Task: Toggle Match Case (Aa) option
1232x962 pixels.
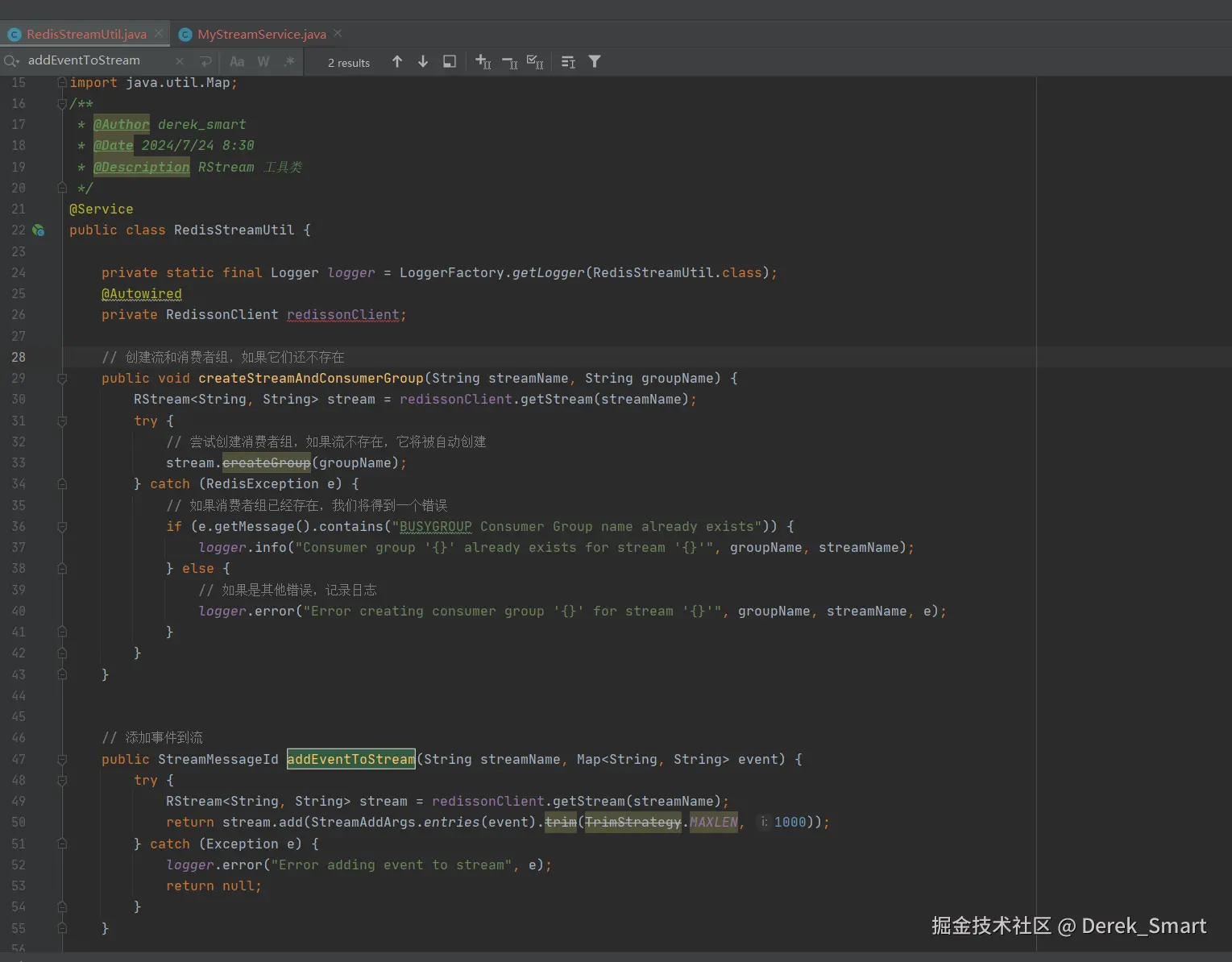Action: click(237, 61)
